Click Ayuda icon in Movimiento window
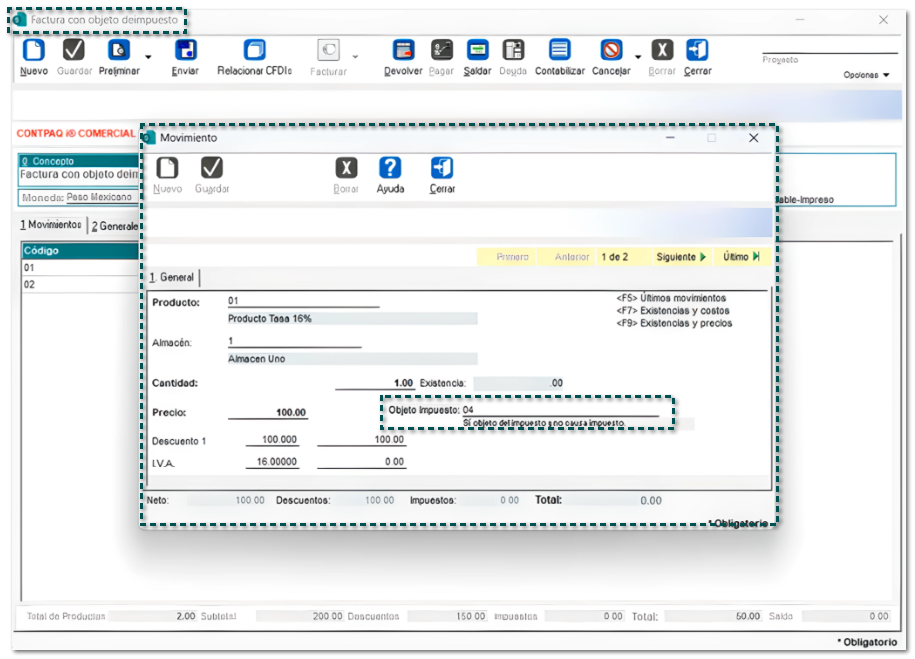The width and height of the screenshot is (915, 659). 390,169
